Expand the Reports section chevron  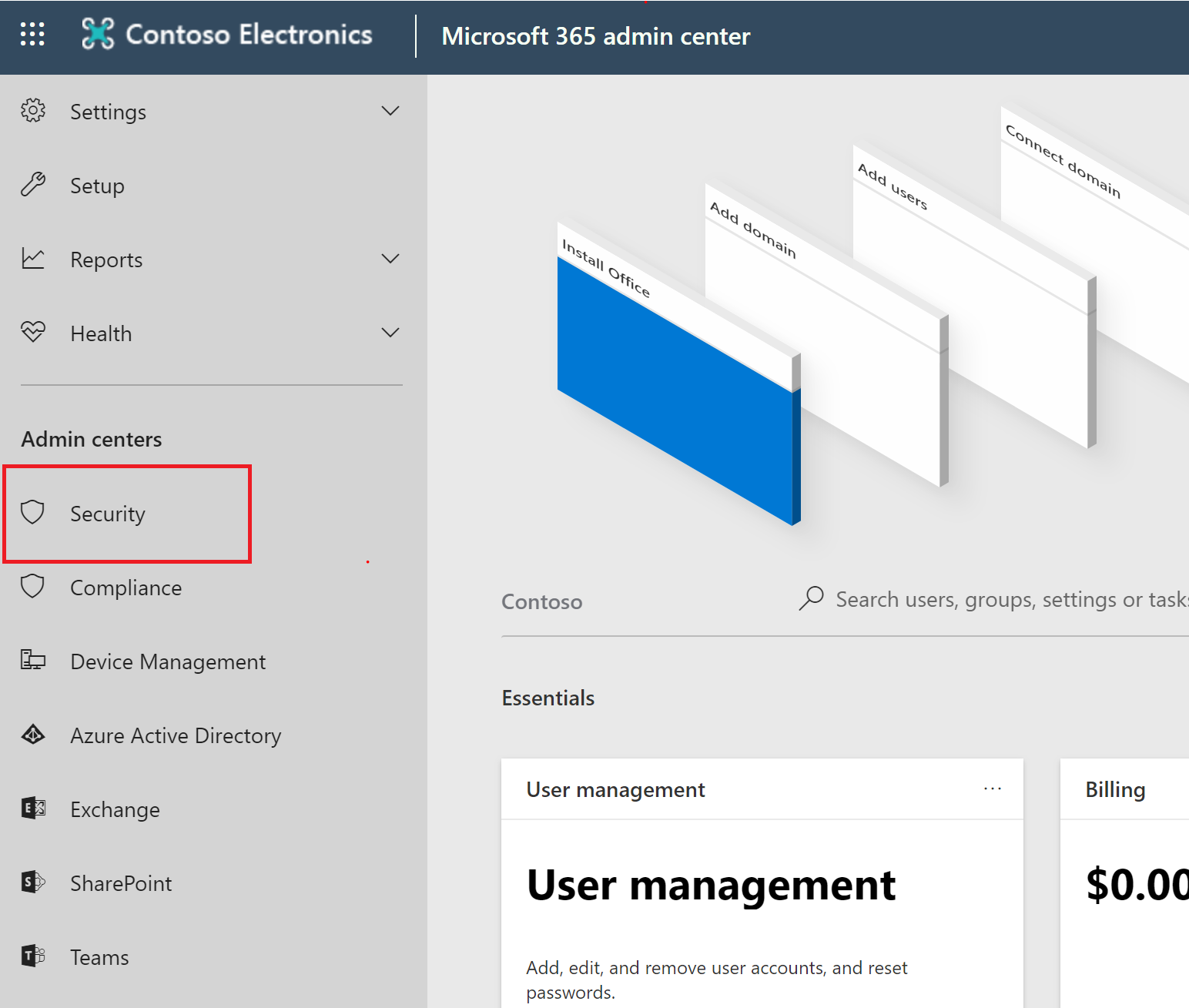[390, 259]
